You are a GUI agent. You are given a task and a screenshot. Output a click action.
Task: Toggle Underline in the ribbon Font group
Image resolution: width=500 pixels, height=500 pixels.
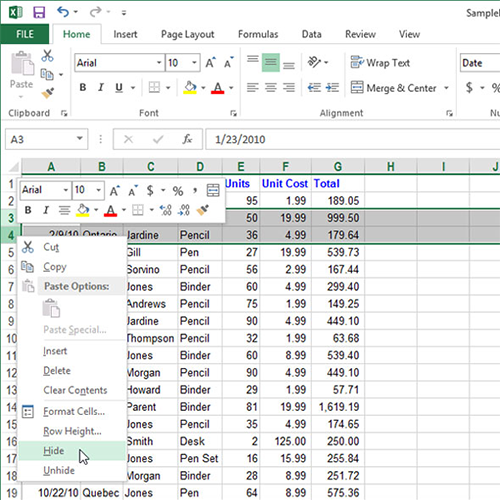click(119, 88)
